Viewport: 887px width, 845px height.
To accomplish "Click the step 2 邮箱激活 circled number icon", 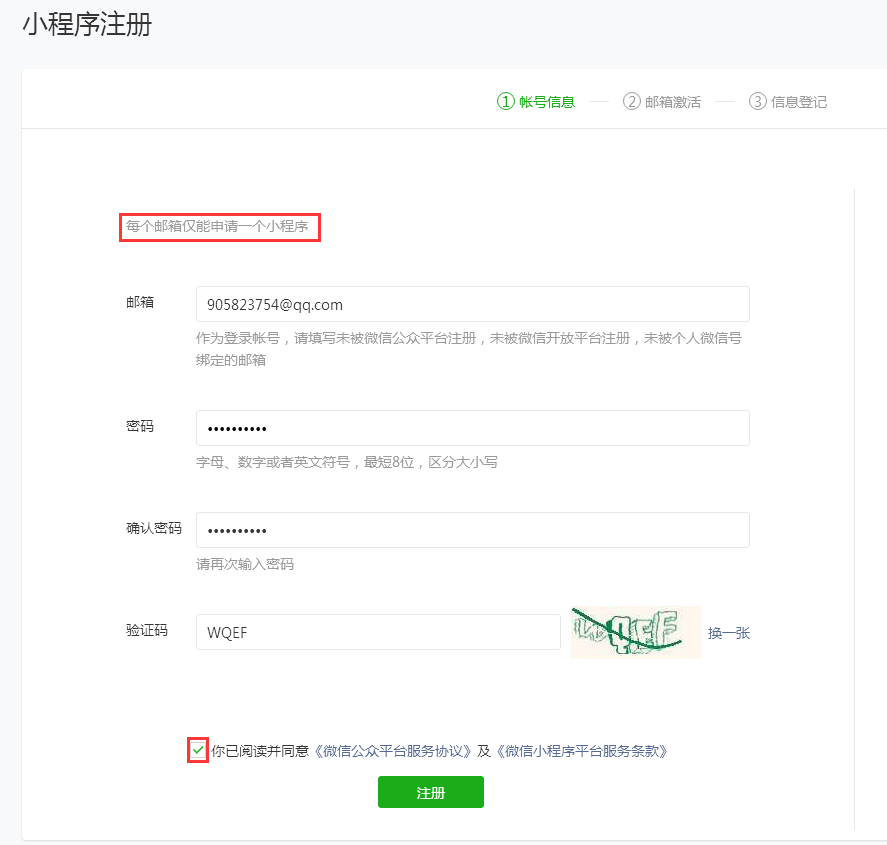I will coord(634,101).
